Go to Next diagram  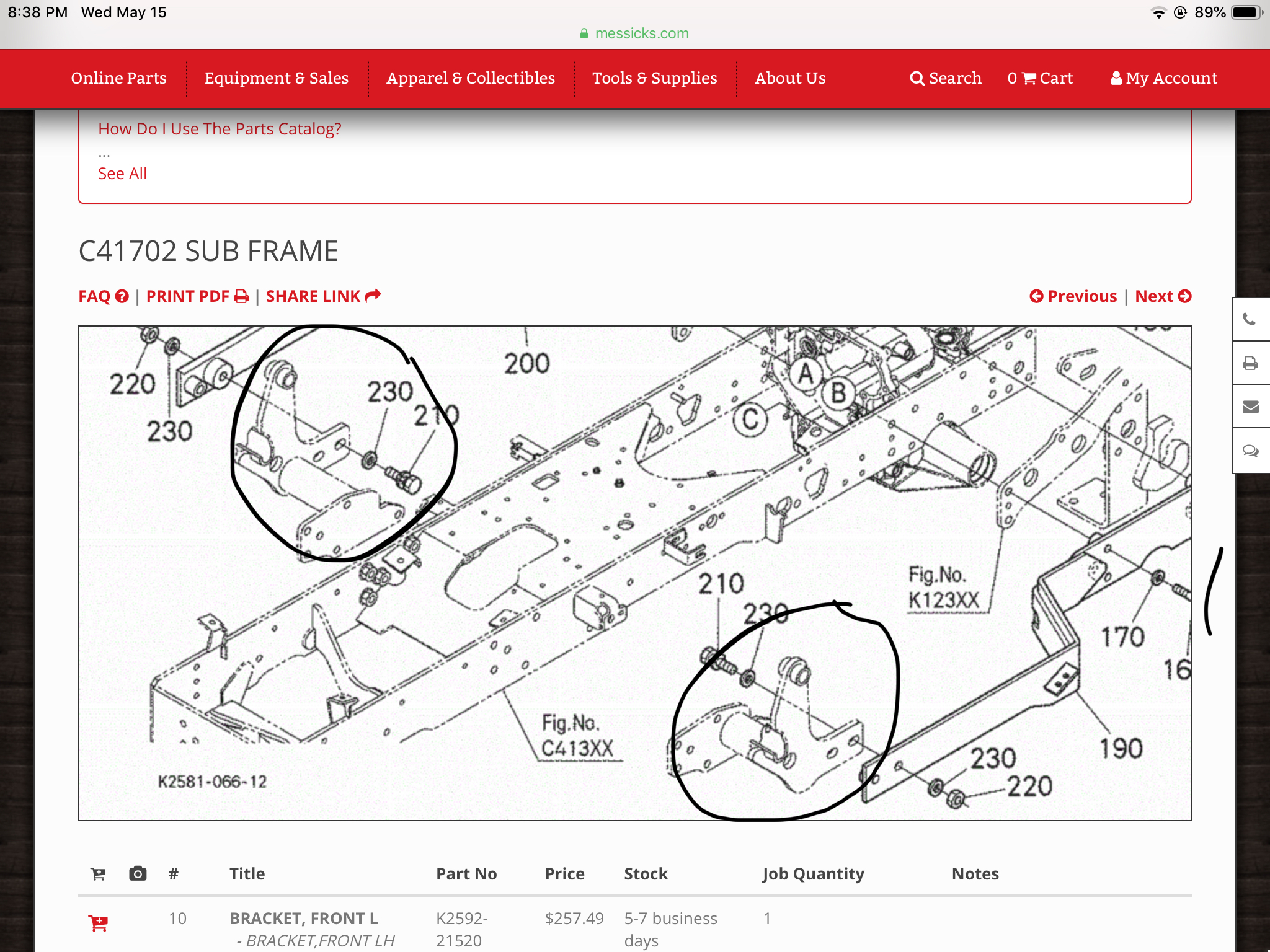pyautogui.click(x=1163, y=296)
